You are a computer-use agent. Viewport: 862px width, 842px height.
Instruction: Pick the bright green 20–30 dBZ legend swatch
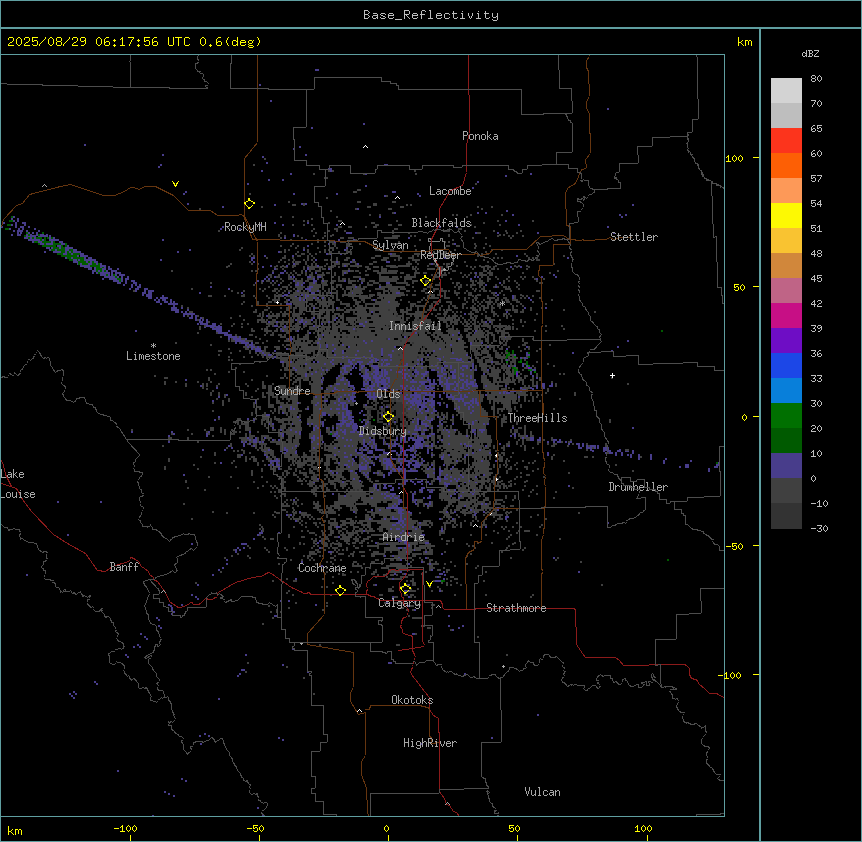click(x=786, y=416)
